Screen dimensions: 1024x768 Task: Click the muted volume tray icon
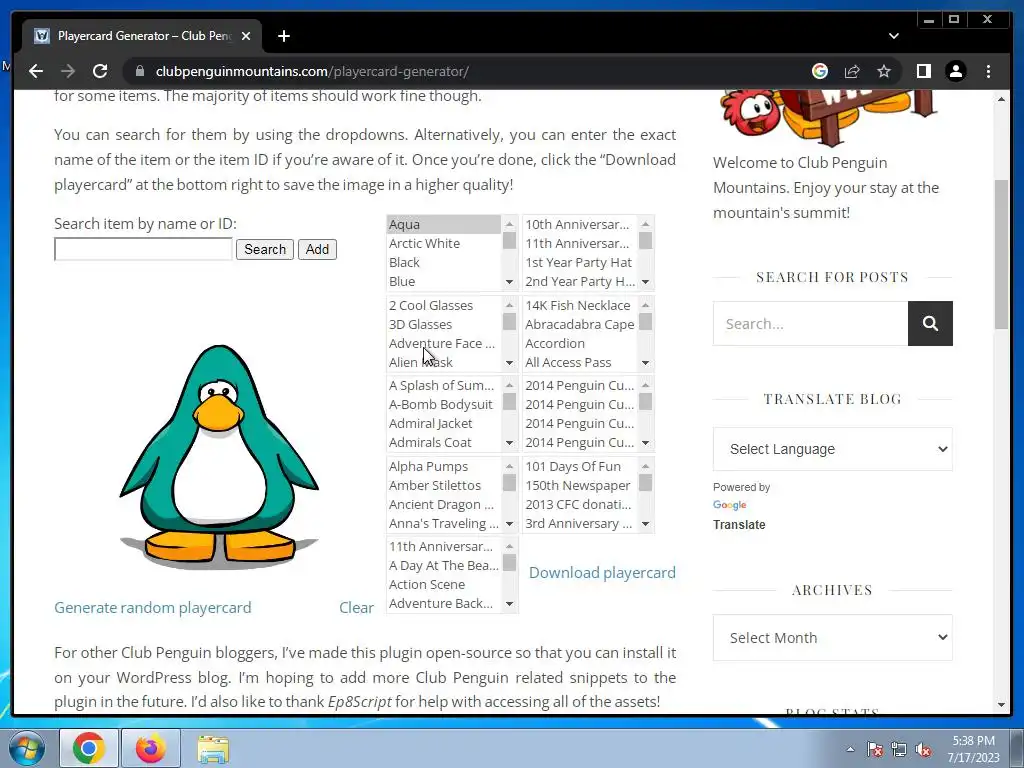(x=923, y=749)
